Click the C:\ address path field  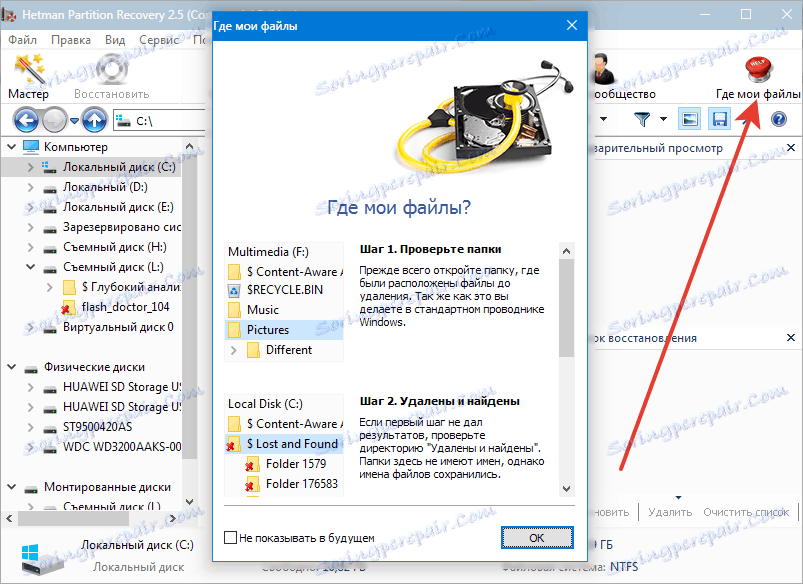click(160, 121)
